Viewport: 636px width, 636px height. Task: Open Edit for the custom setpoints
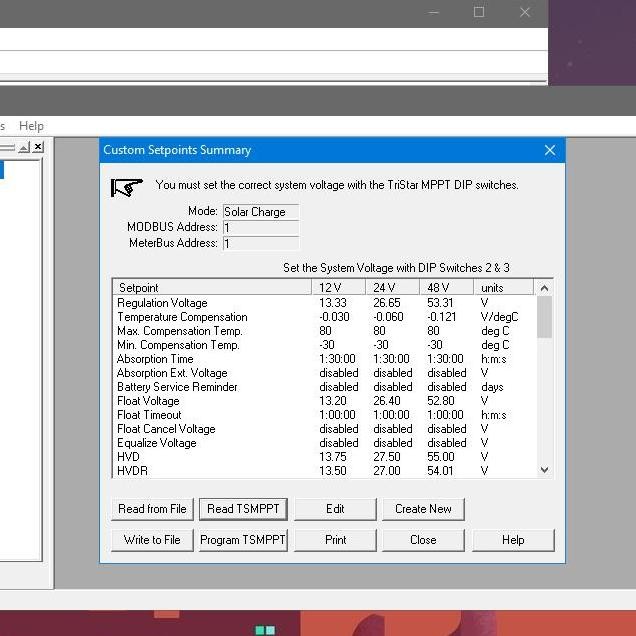(x=335, y=509)
